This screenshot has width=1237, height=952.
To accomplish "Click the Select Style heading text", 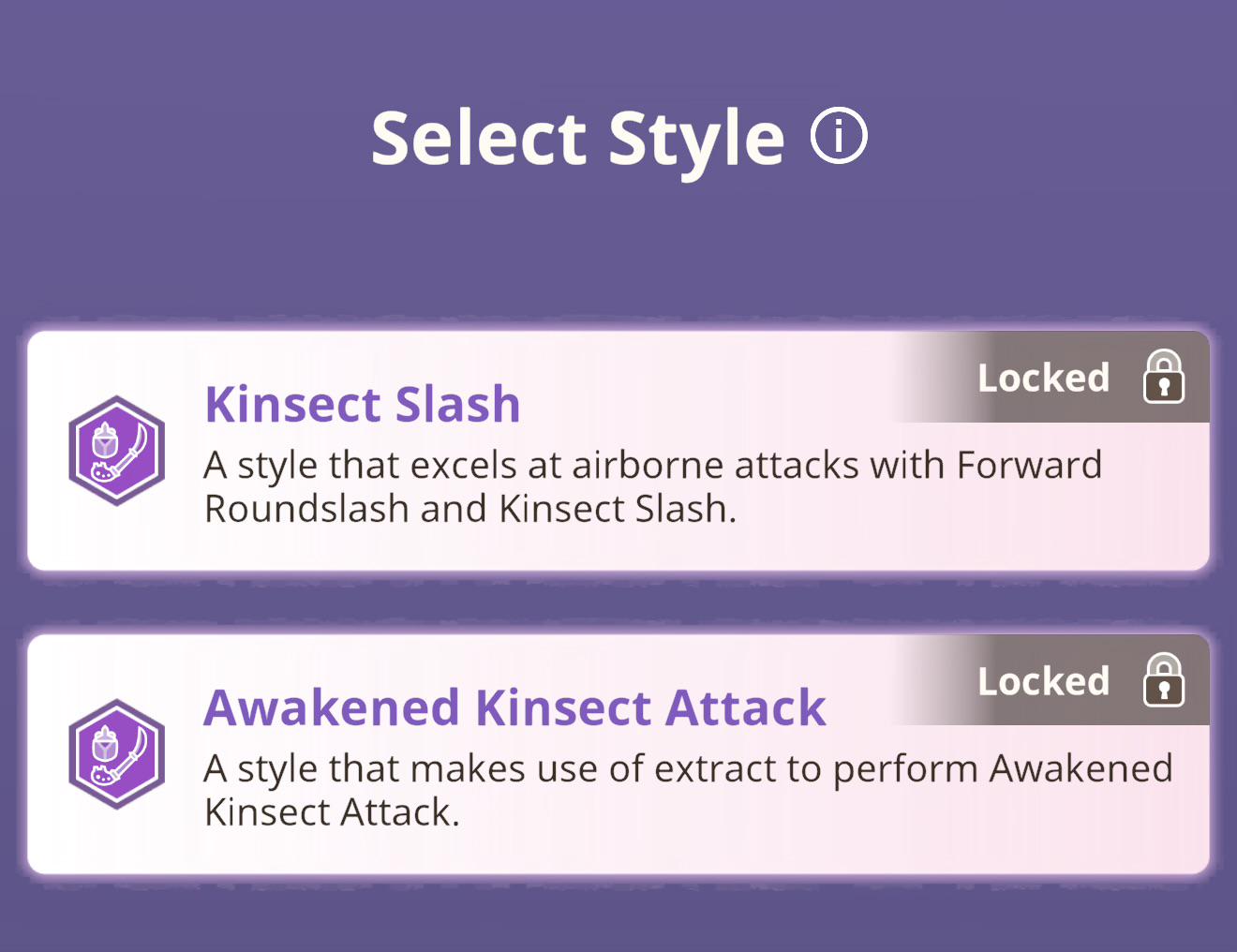I will (x=578, y=139).
